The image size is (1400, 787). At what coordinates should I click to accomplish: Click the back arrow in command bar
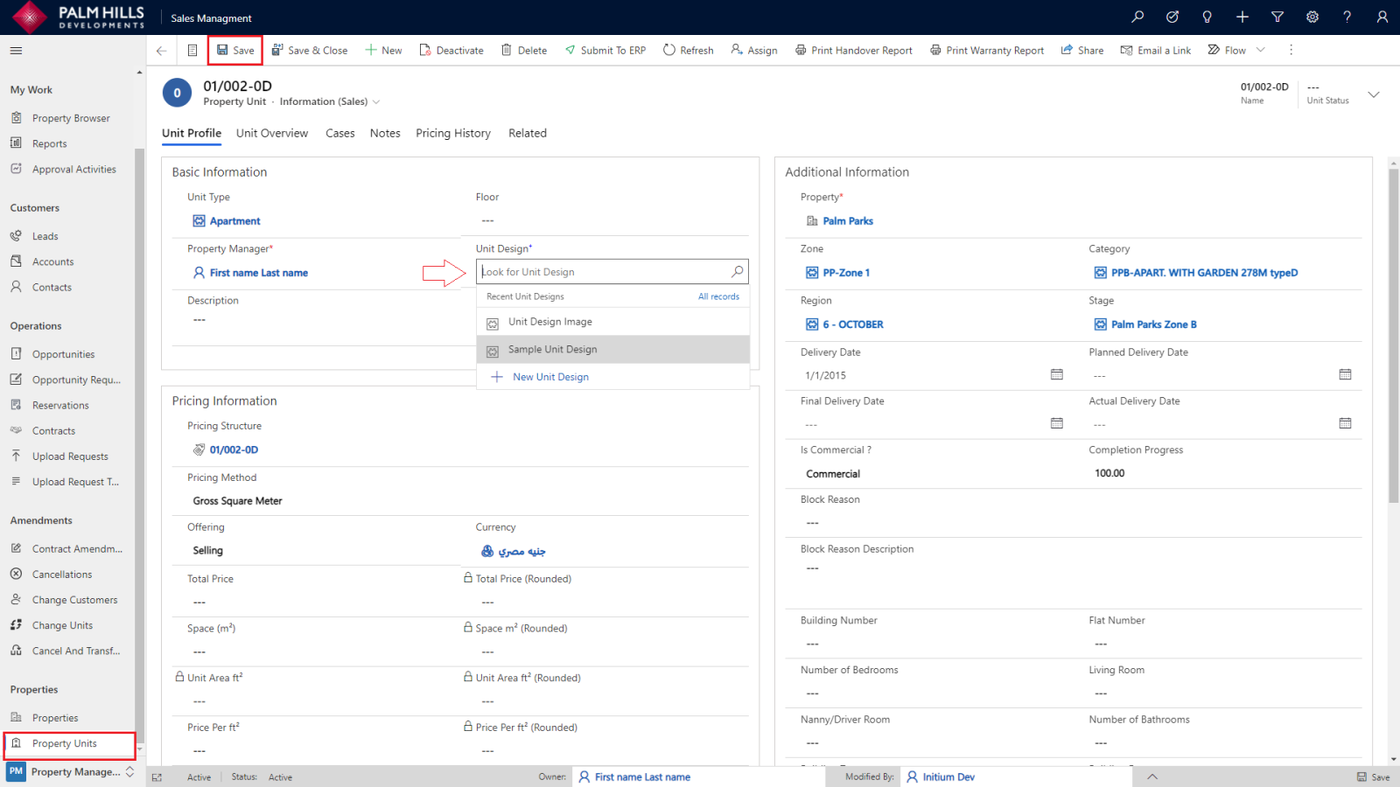162,50
